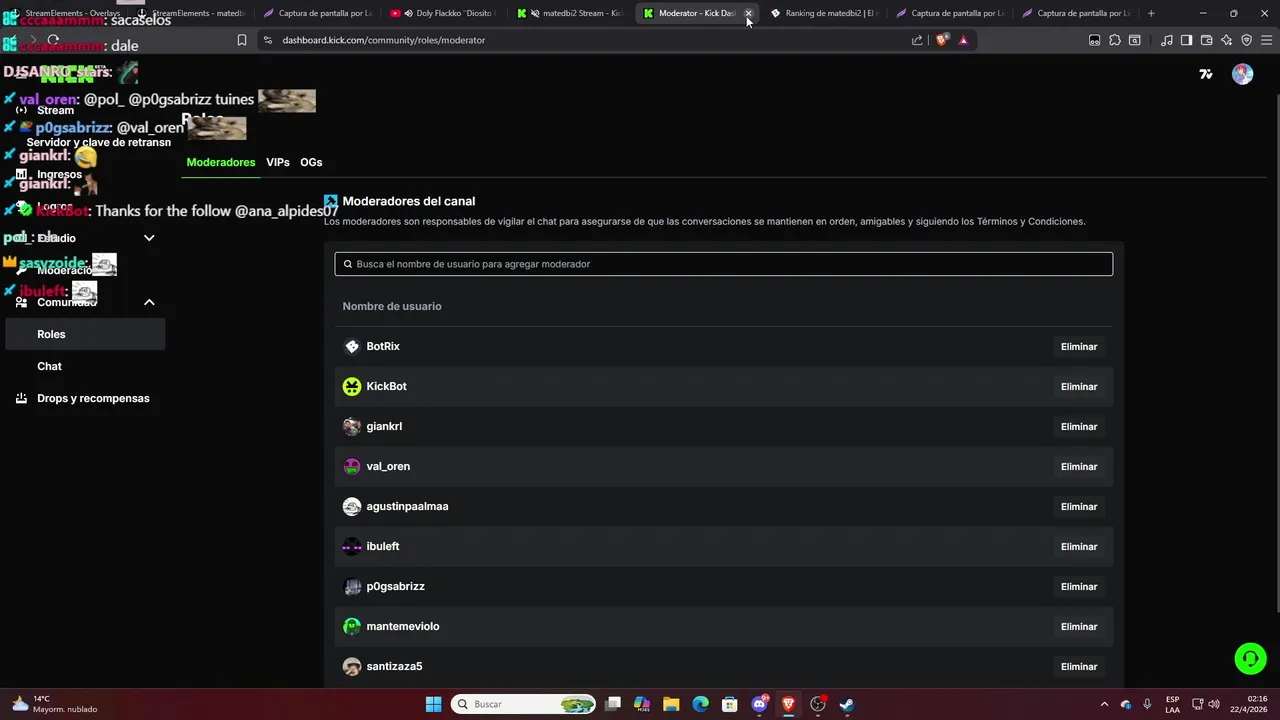Viewport: 1280px width, 720px height.
Task: Remove p0gsabrizz with Eliminar
Action: tap(1079, 586)
